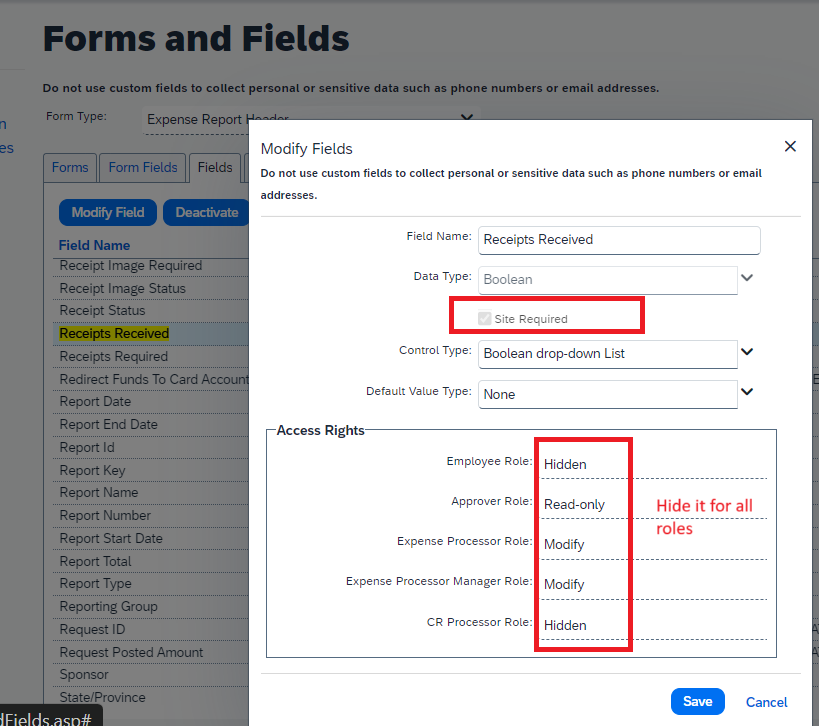The width and height of the screenshot is (819, 726).
Task: Open the Form Type dropdown
Action: 465,118
